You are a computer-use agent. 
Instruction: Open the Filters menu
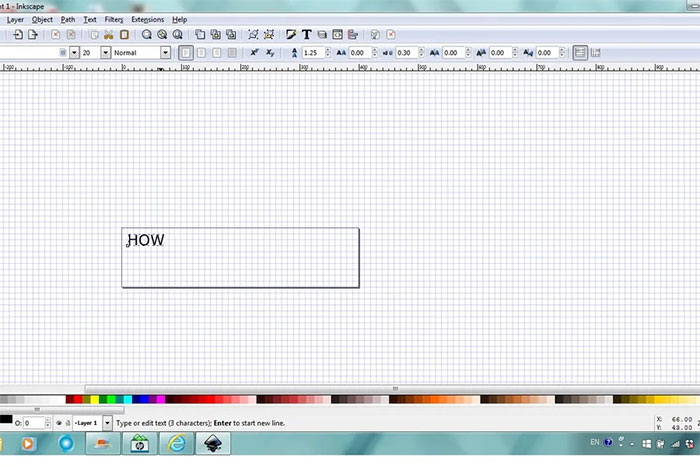[x=114, y=19]
